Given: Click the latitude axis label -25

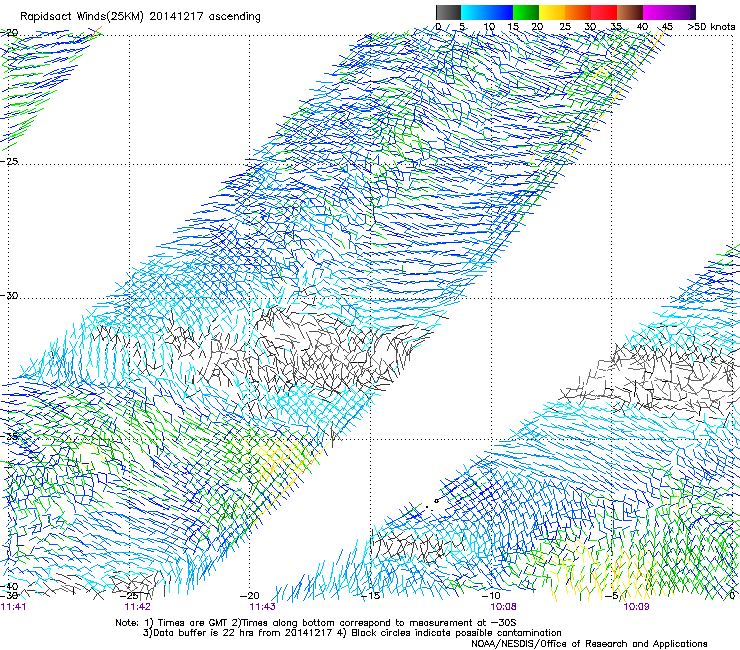Looking at the screenshot, I should pyautogui.click(x=10, y=161).
